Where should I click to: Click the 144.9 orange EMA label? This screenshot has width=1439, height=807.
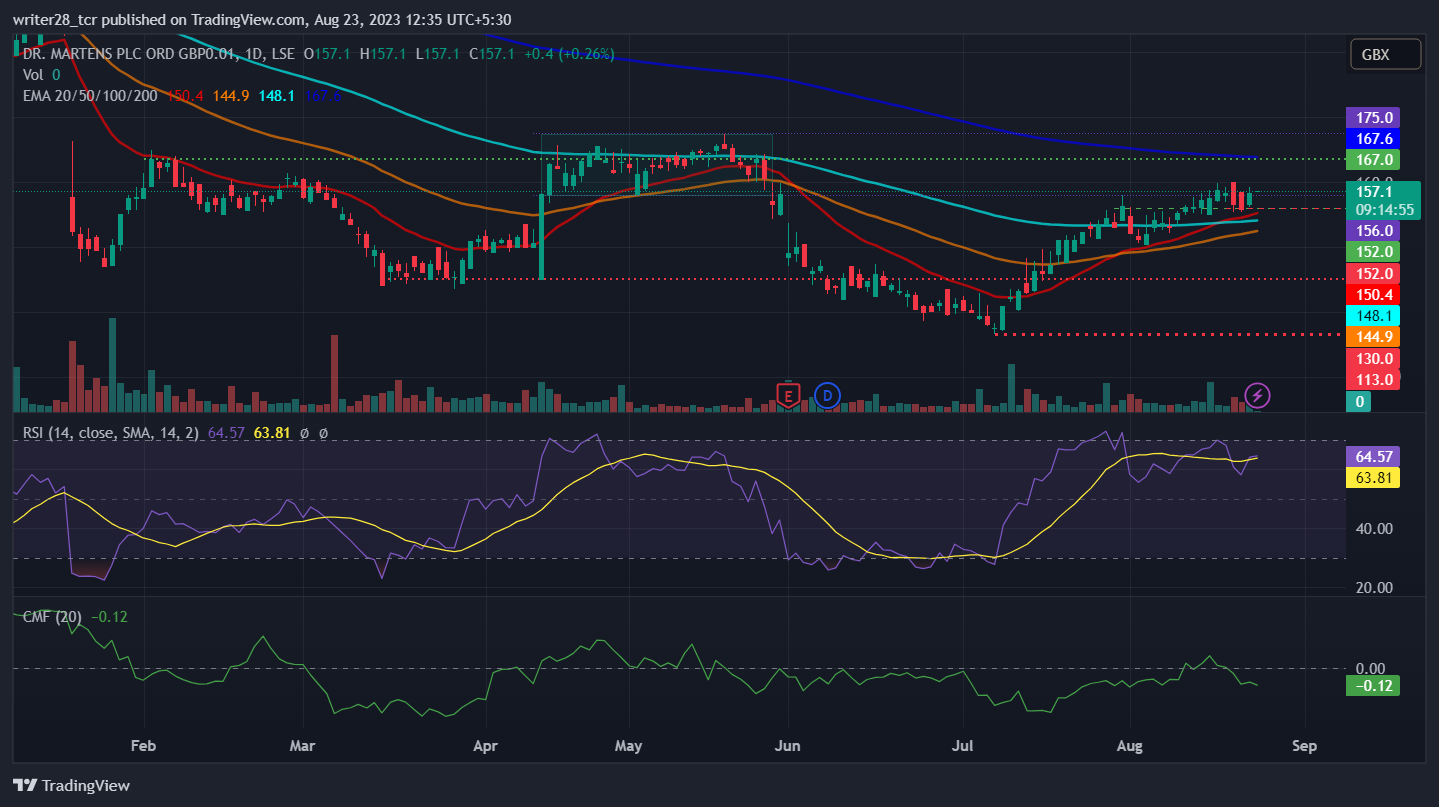pos(1372,336)
